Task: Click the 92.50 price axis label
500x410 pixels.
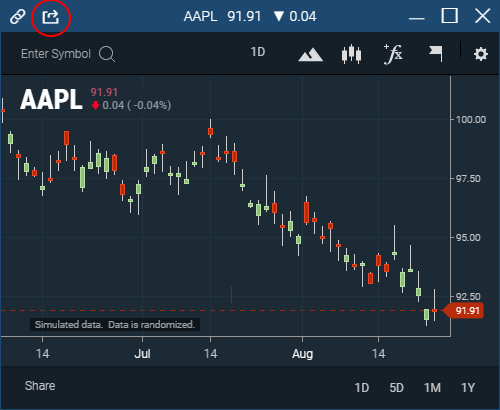Action: pyautogui.click(x=468, y=297)
